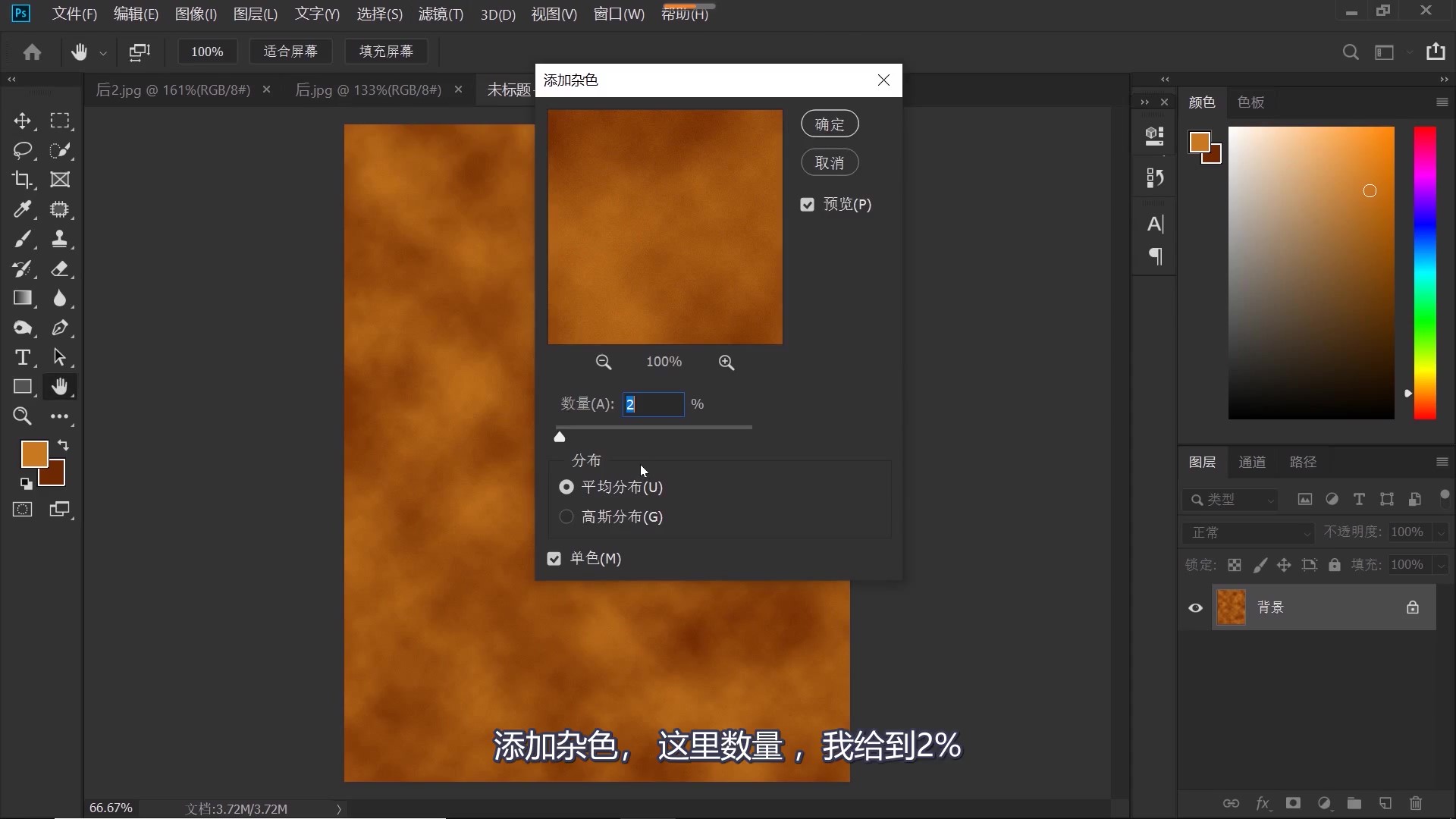Screen dimensions: 1456x819
Task: Select the Clone Stamp tool
Action: (61, 239)
